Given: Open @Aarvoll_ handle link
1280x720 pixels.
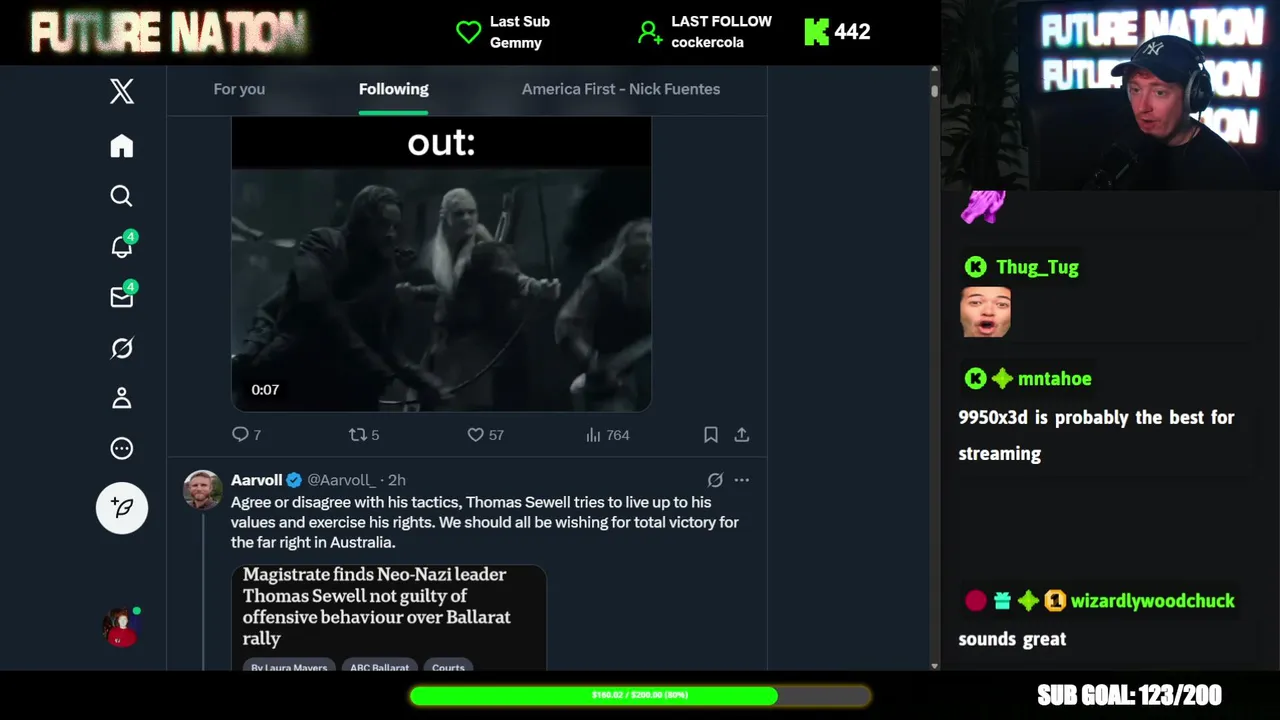Looking at the screenshot, I should (342, 480).
